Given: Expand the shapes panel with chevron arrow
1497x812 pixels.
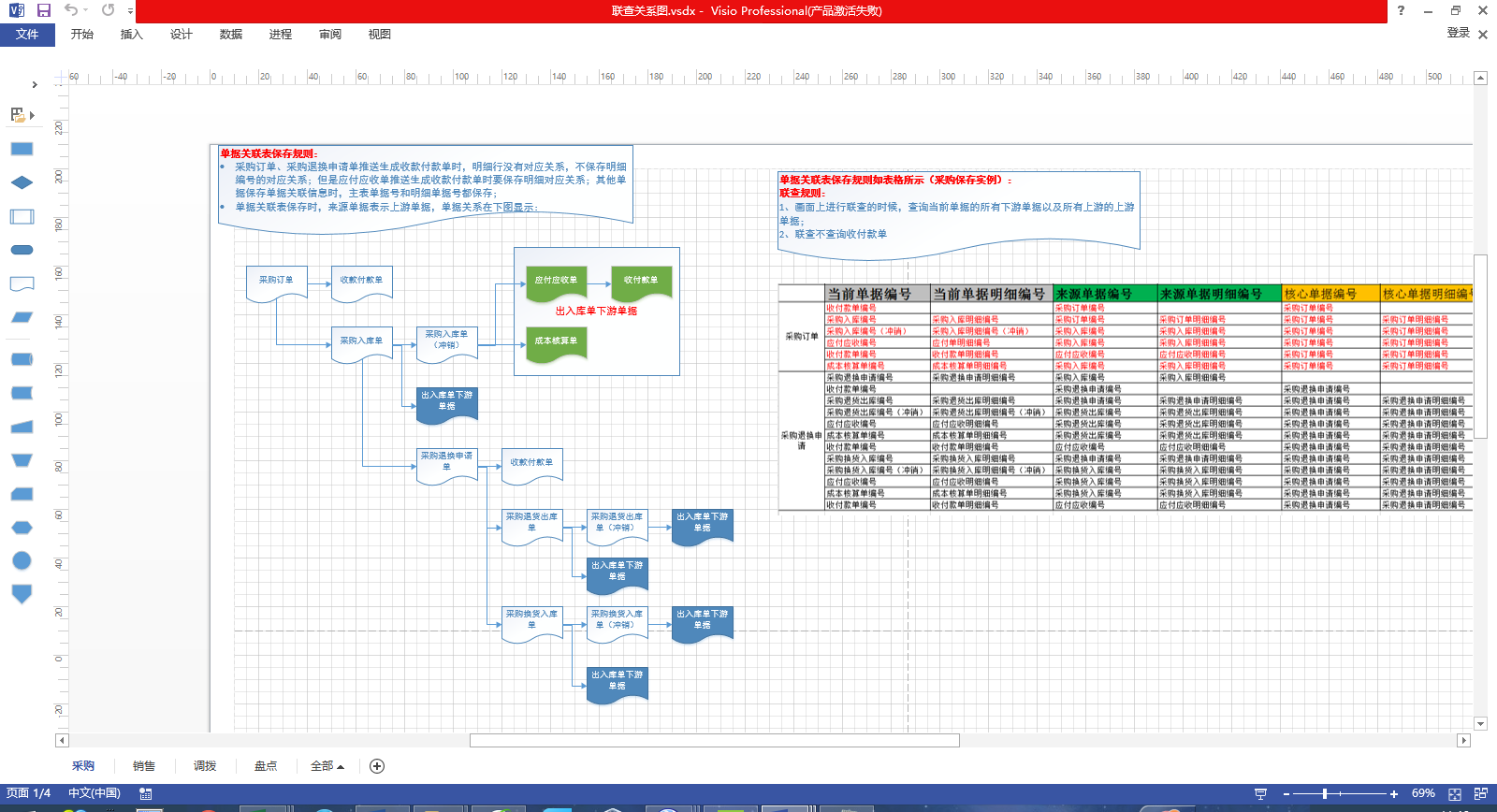Looking at the screenshot, I should 35,84.
